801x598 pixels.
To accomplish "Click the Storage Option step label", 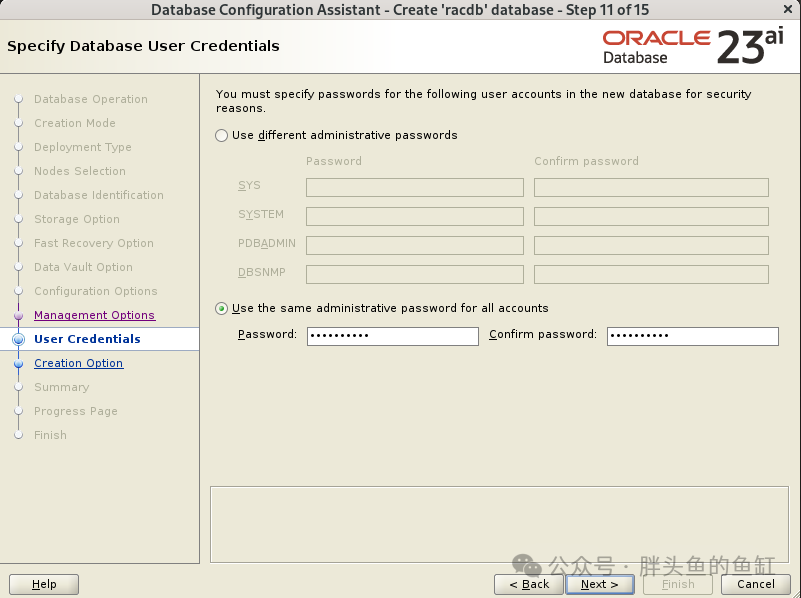I will pyautogui.click(x=77, y=219).
